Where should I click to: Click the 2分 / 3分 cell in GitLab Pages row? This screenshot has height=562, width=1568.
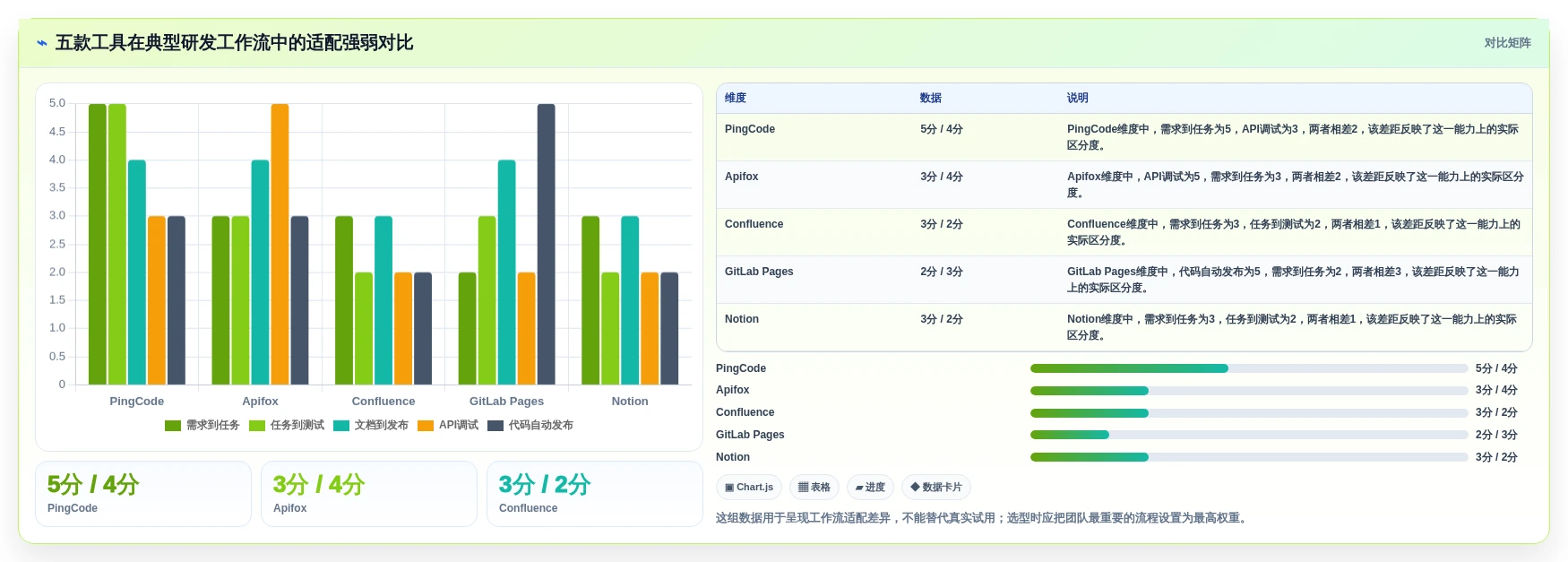[x=942, y=272]
